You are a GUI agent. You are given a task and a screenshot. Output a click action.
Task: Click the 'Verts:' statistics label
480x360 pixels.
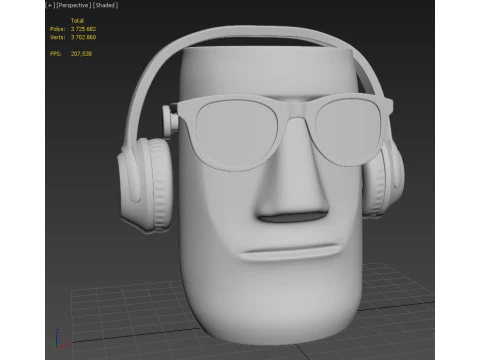(x=58, y=37)
